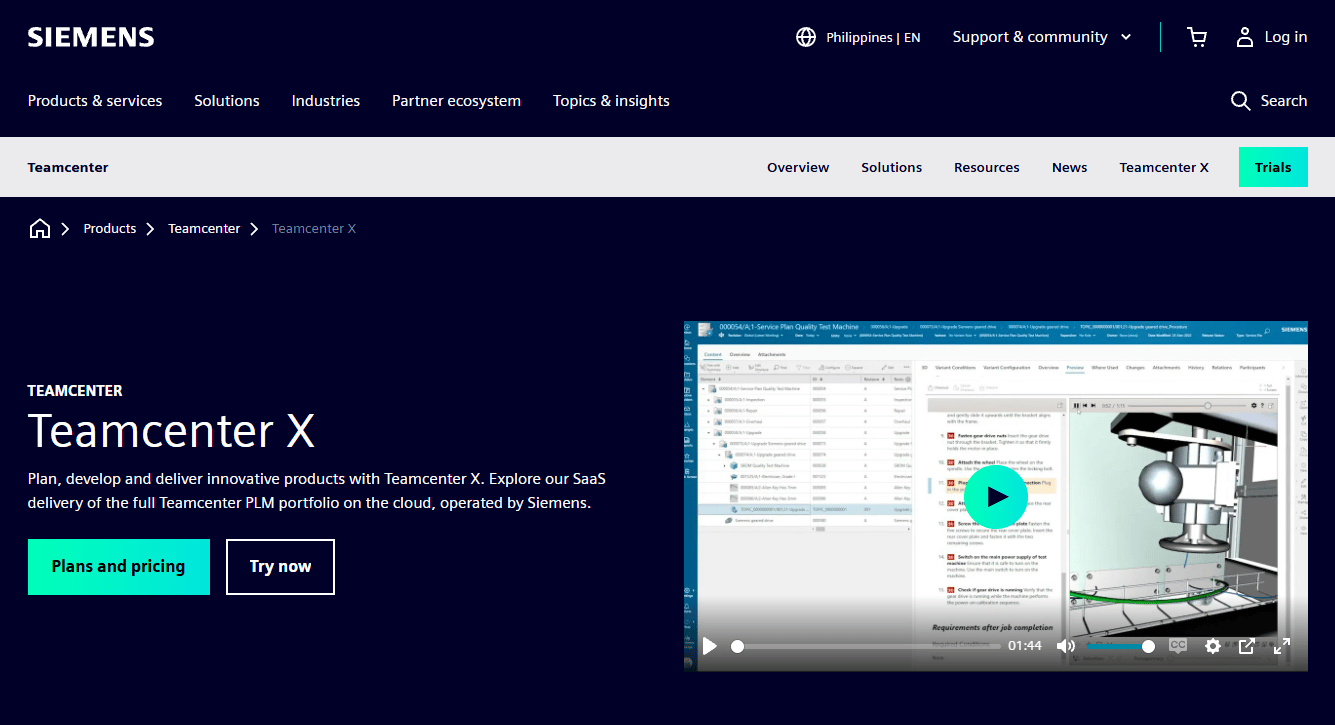
Task: Open the Products & services menu
Action: click(95, 101)
